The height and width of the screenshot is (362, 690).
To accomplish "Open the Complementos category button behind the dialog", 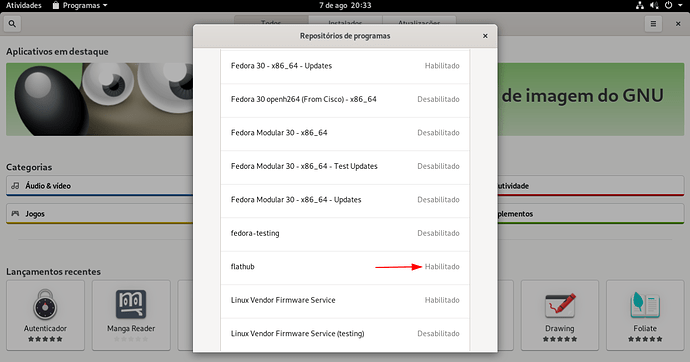I will pyautogui.click(x=591, y=214).
